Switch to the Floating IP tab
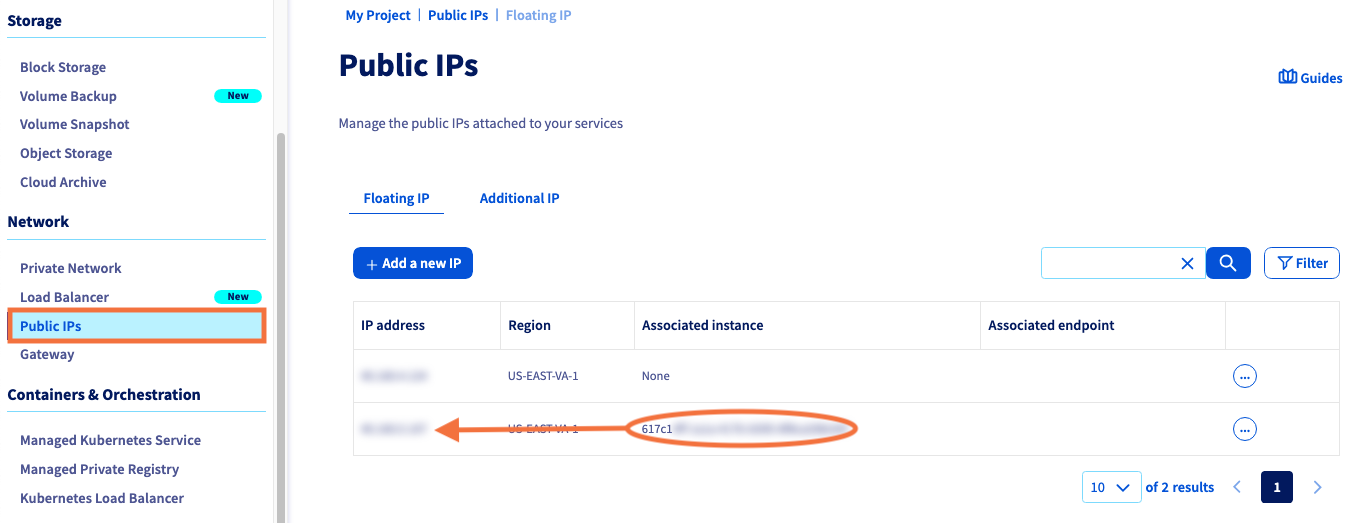The width and height of the screenshot is (1354, 523). click(396, 198)
